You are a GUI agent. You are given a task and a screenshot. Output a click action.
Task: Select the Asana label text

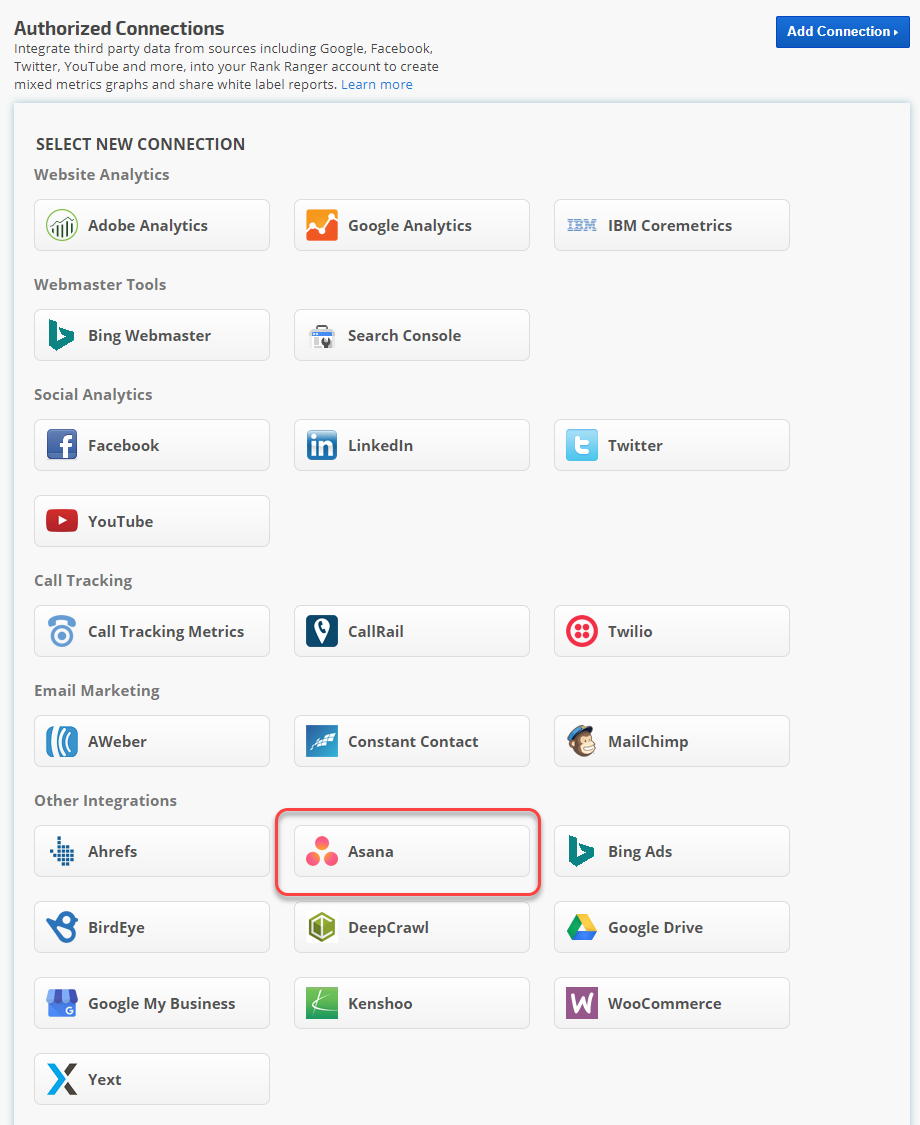point(371,851)
